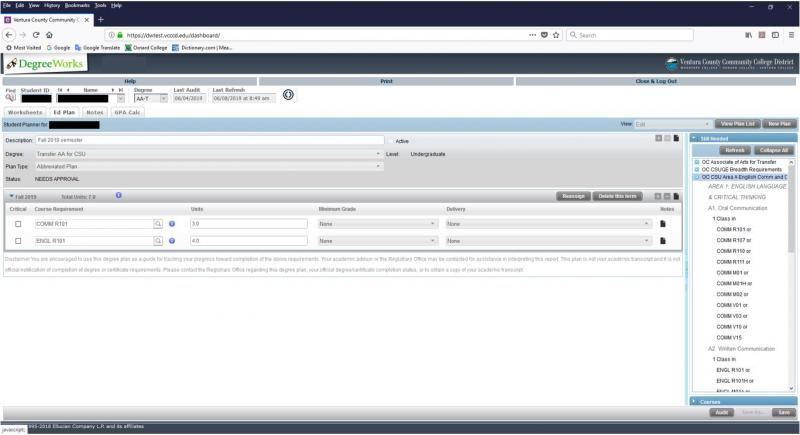Go to the previous student record arrow
The width and height of the screenshot is (800, 435).
pos(68,90)
